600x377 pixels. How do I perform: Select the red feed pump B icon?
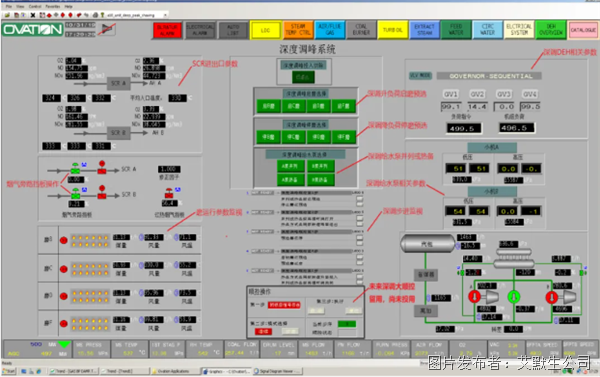(551, 297)
